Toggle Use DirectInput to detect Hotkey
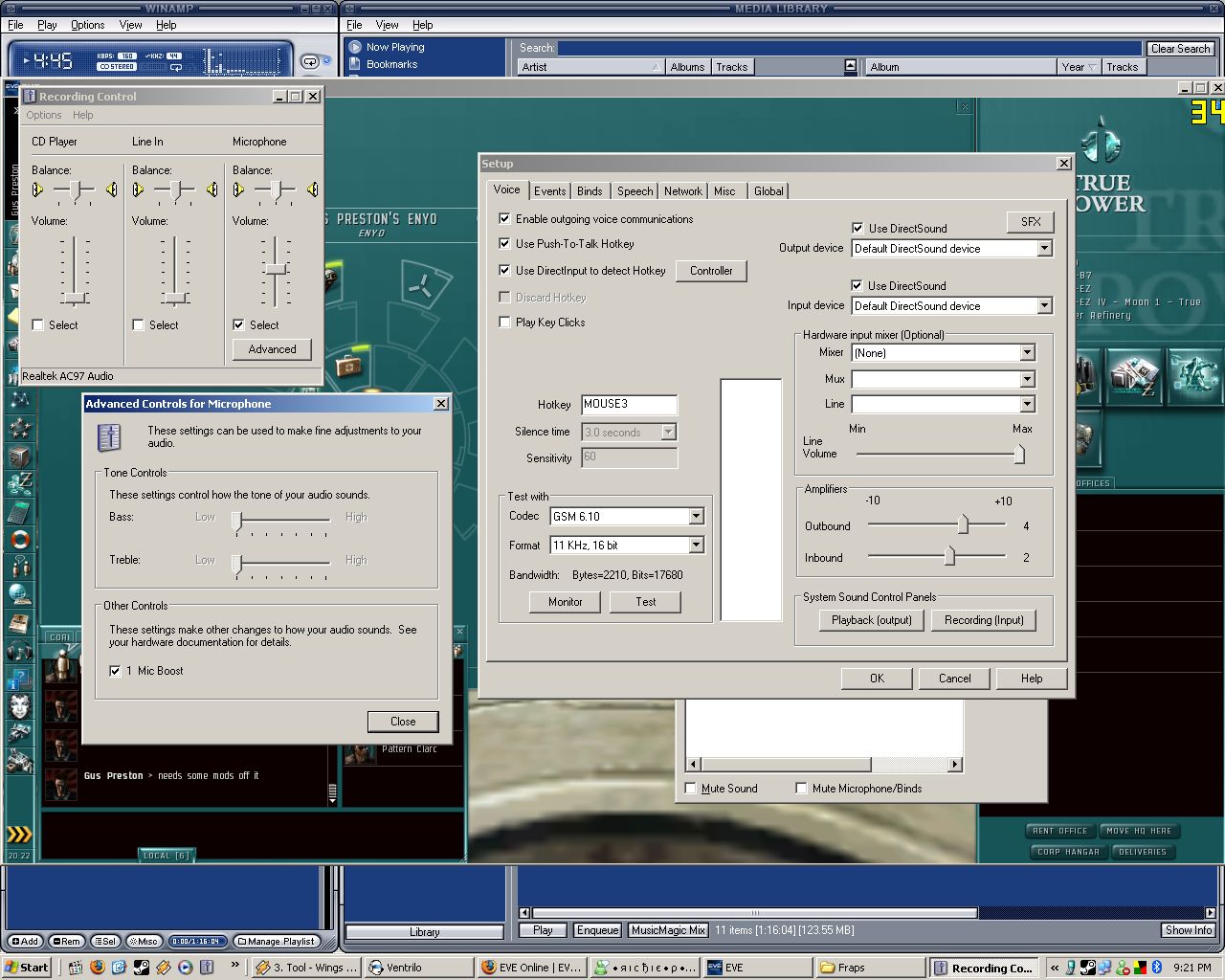The image size is (1225, 980). tap(504, 271)
